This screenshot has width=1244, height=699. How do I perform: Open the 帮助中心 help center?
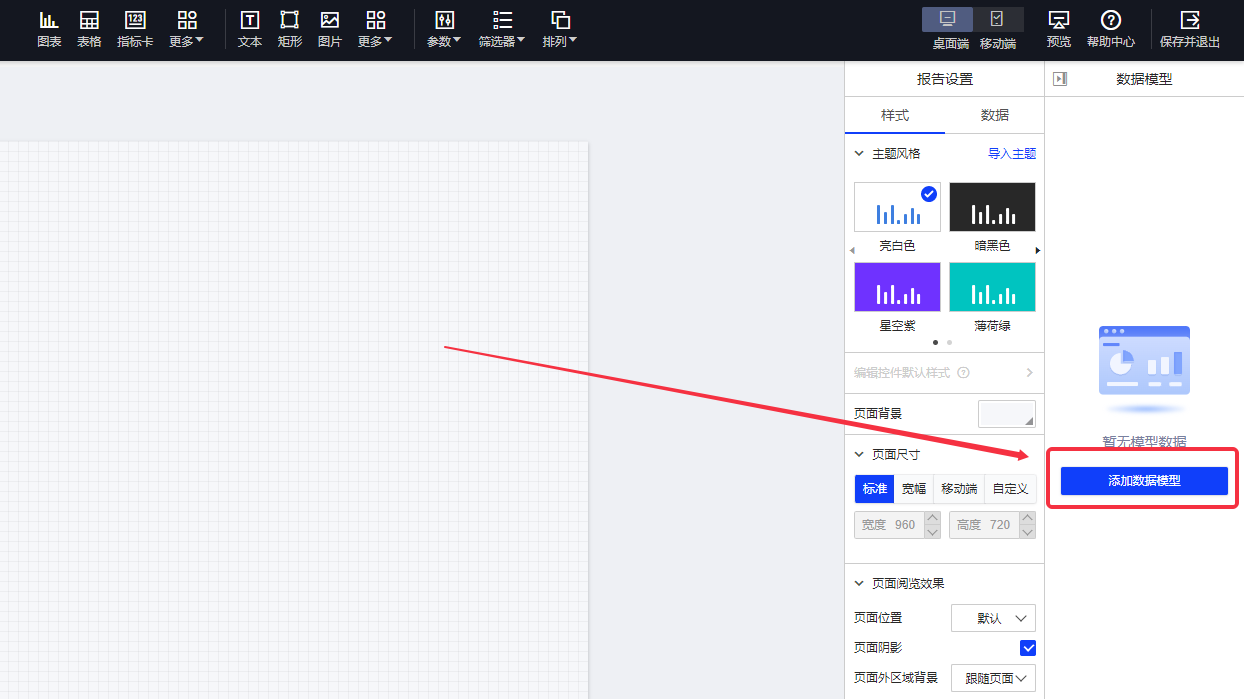click(x=1110, y=29)
